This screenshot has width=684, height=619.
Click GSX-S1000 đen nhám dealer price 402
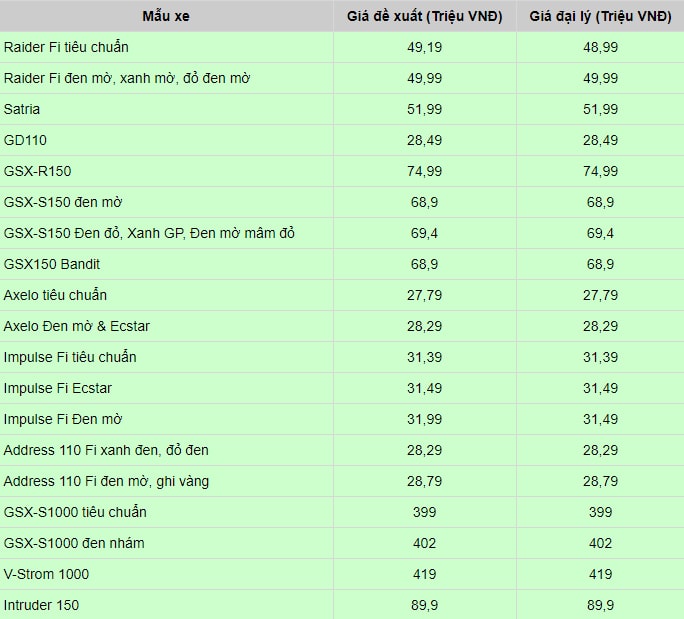tap(600, 543)
